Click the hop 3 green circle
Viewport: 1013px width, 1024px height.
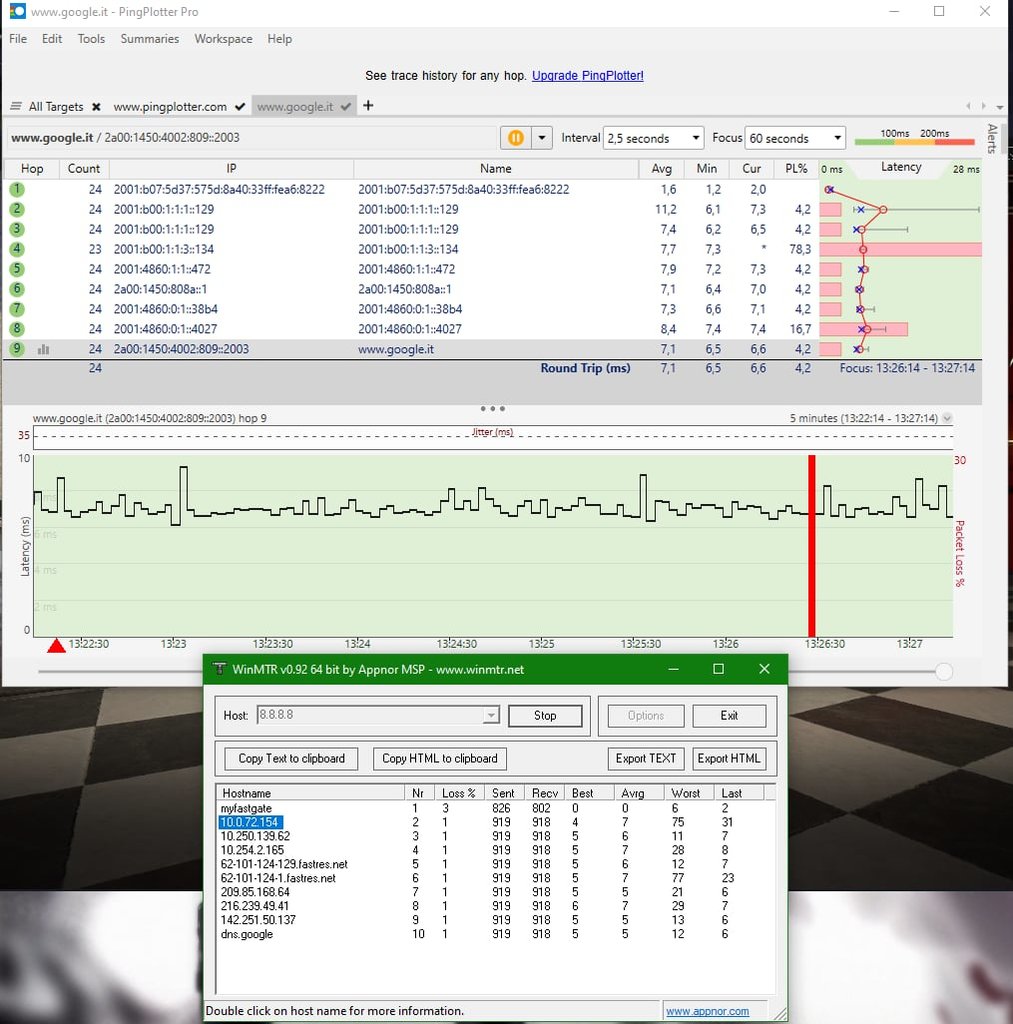tap(17, 229)
